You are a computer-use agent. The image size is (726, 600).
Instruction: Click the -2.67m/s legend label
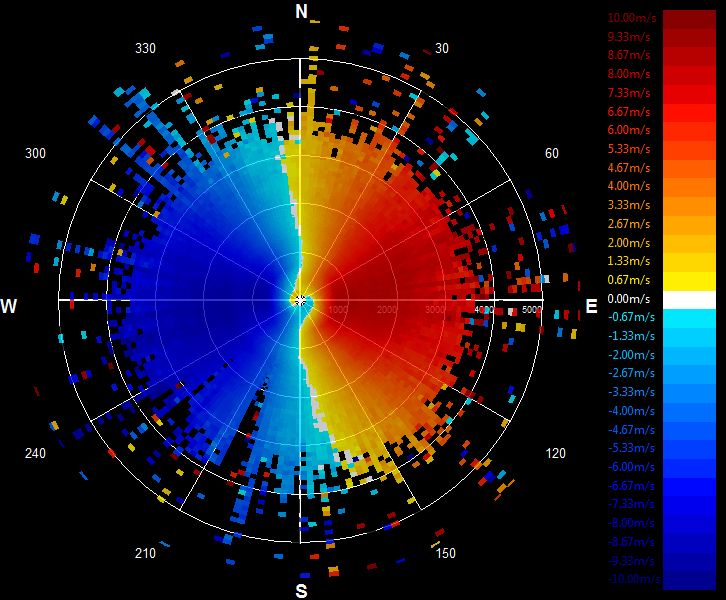tap(631, 373)
